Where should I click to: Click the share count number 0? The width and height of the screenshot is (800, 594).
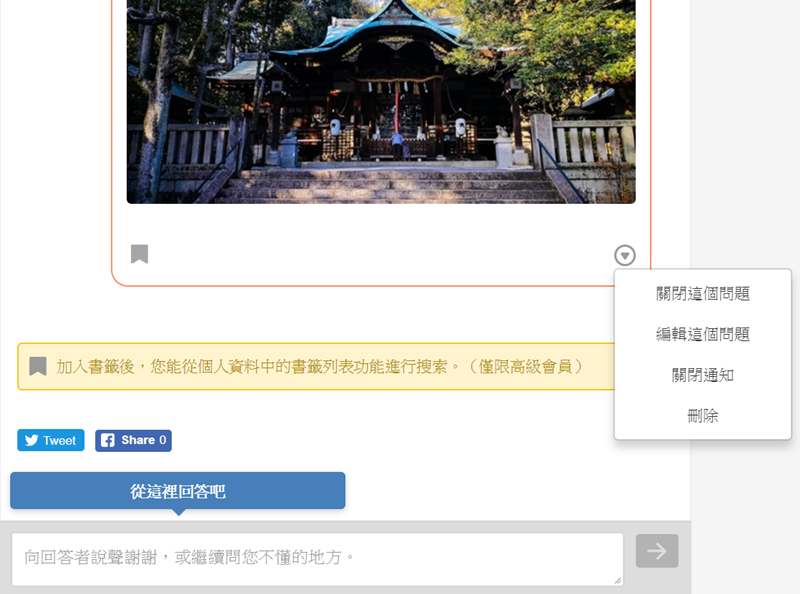[x=163, y=440]
